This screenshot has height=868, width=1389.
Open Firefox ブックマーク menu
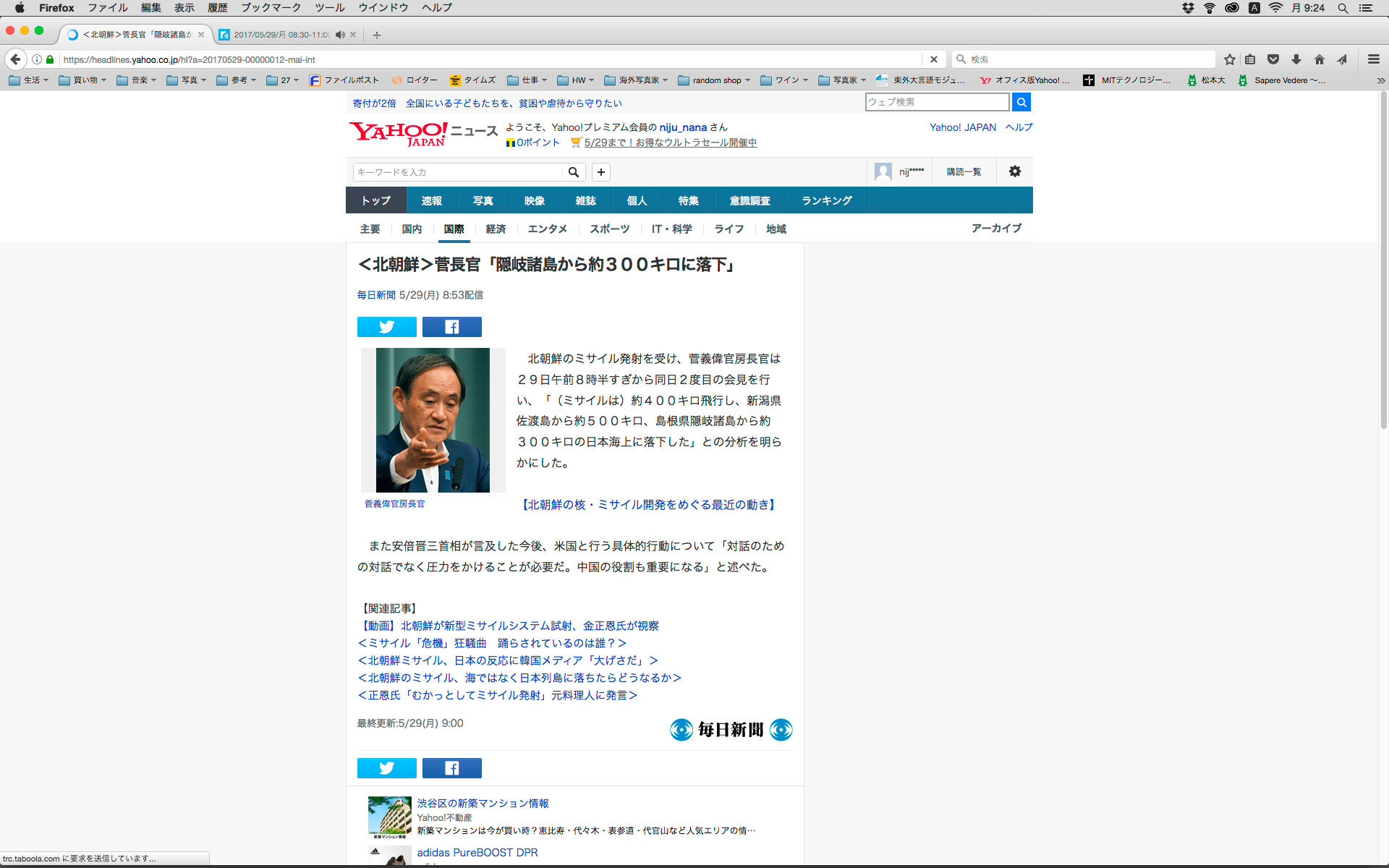coord(271,8)
